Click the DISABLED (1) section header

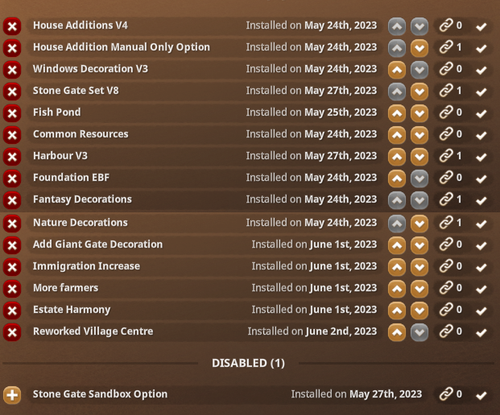point(248,363)
